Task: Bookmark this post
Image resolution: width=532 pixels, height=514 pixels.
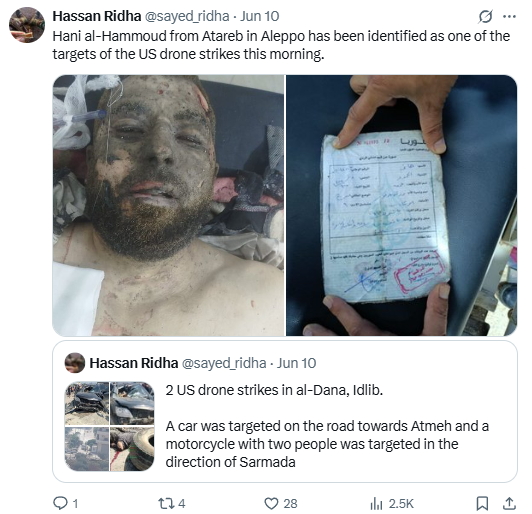Action: [482, 503]
